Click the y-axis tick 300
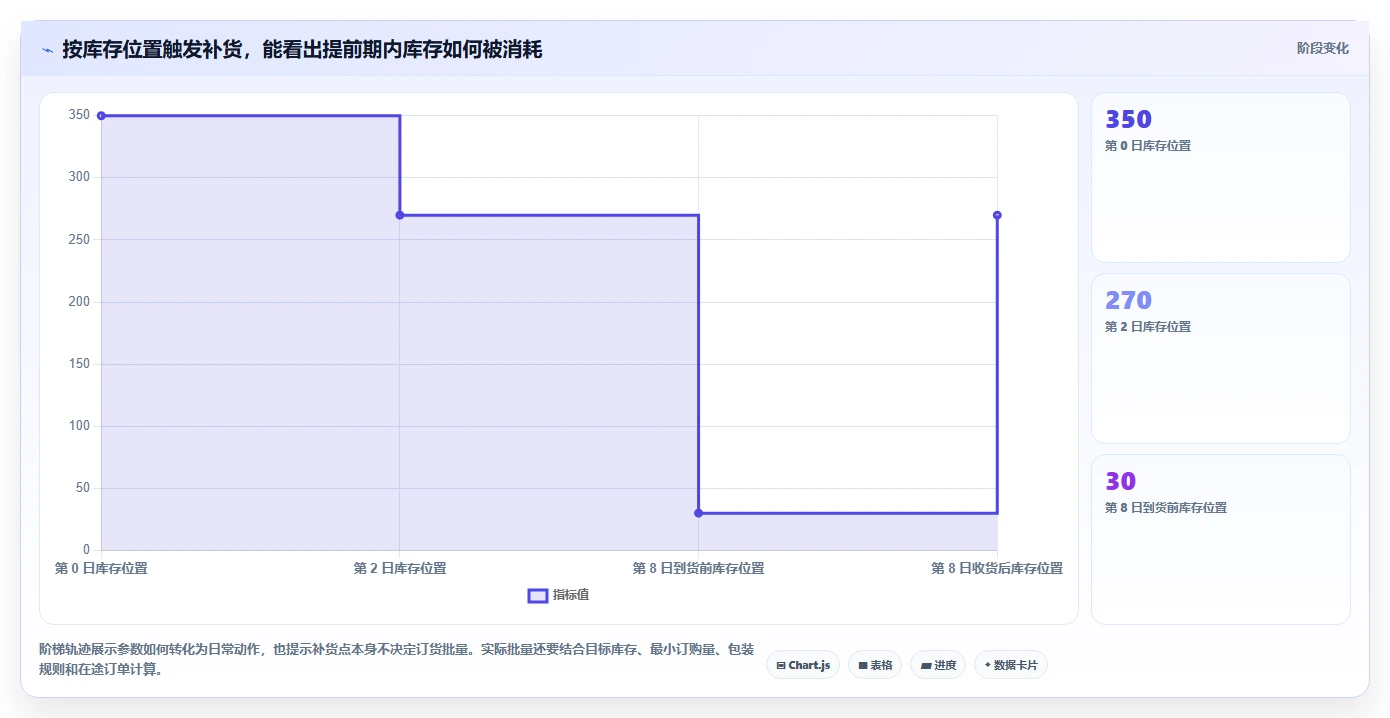This screenshot has height=718, width=1390. tap(79, 177)
